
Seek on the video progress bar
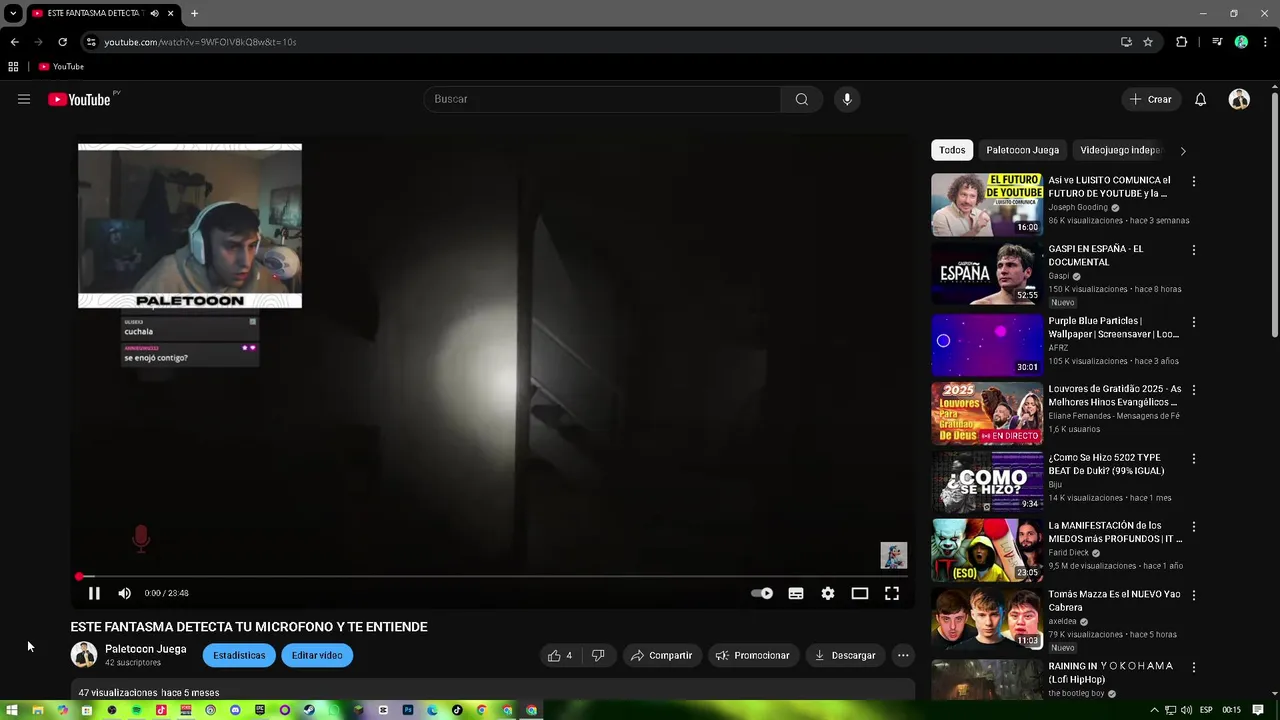click(492, 576)
